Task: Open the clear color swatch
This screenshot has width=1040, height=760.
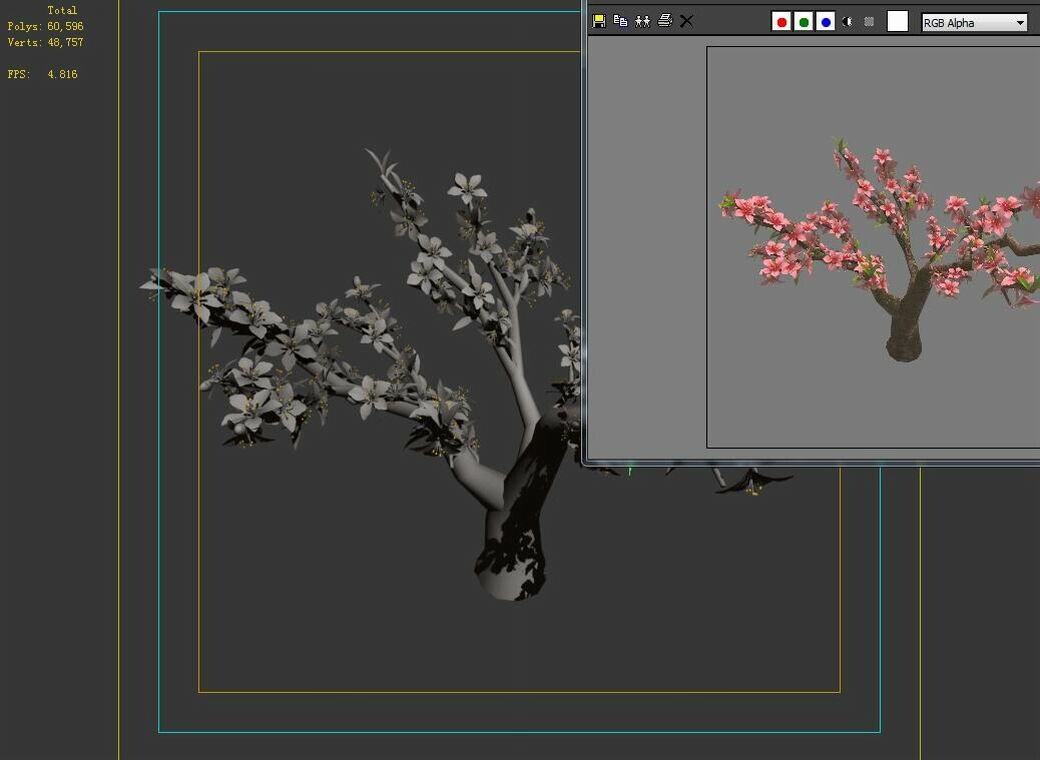Action: pyautogui.click(x=897, y=21)
